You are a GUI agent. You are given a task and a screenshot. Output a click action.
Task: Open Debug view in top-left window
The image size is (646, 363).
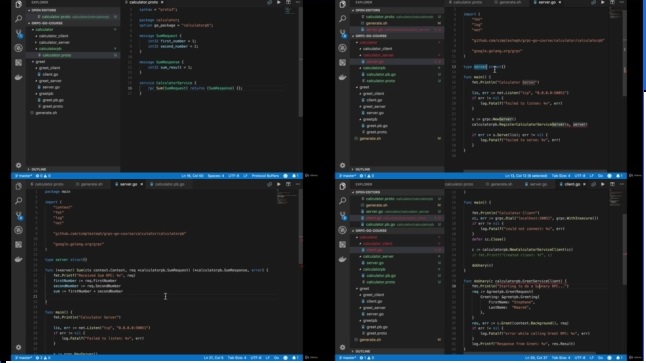tap(19, 48)
